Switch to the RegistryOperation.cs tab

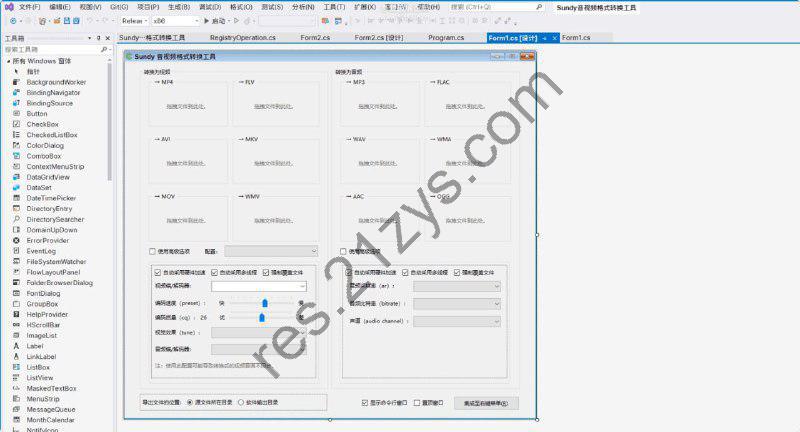243,38
